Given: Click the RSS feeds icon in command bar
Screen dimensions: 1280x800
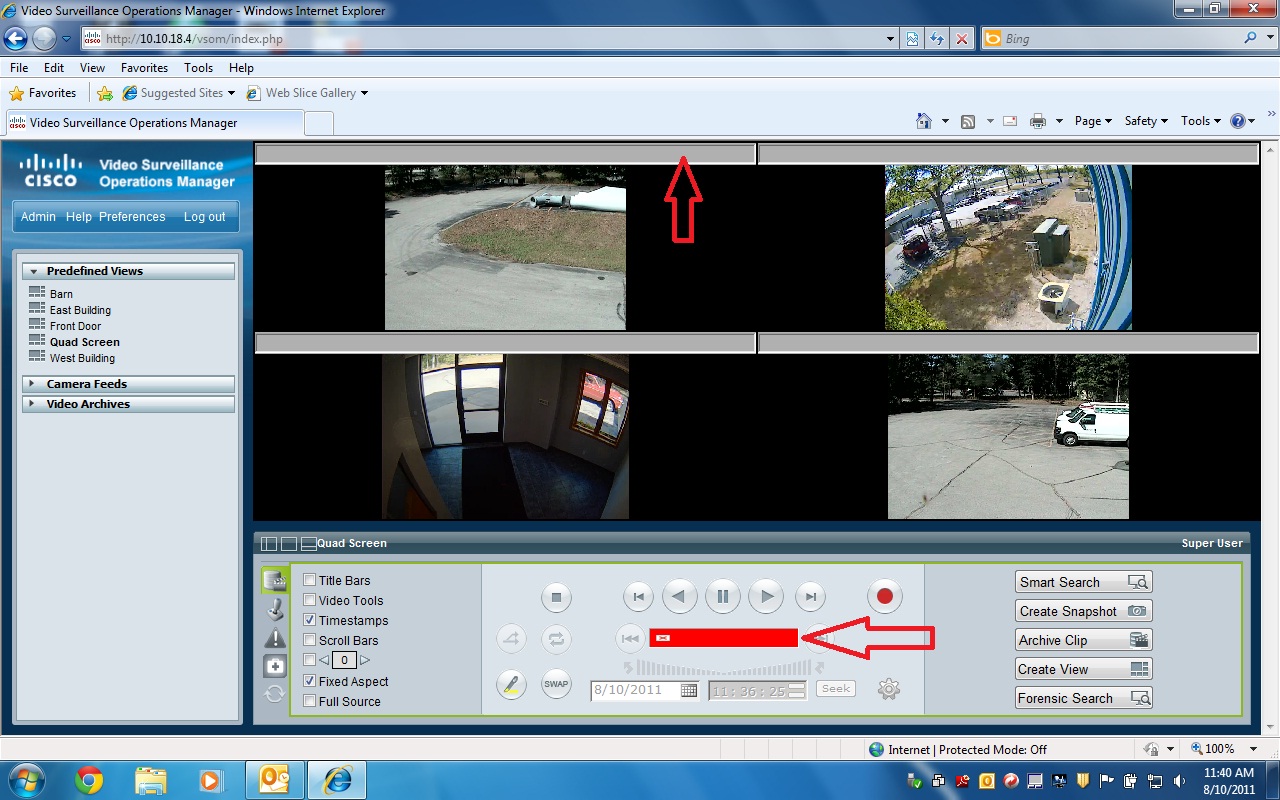Looking at the screenshot, I should 968,121.
